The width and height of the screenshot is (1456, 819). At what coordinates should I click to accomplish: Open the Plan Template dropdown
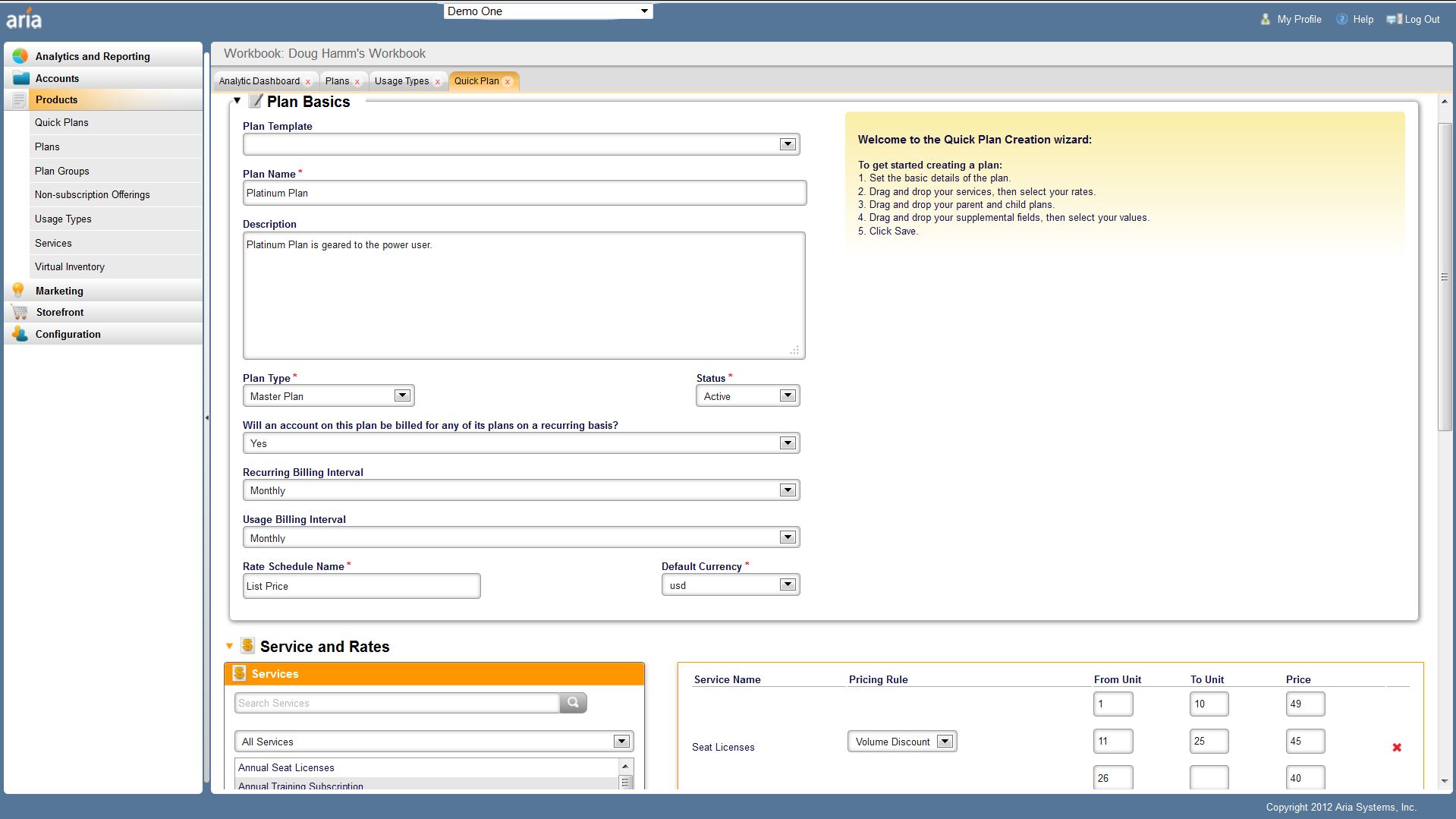click(x=788, y=144)
